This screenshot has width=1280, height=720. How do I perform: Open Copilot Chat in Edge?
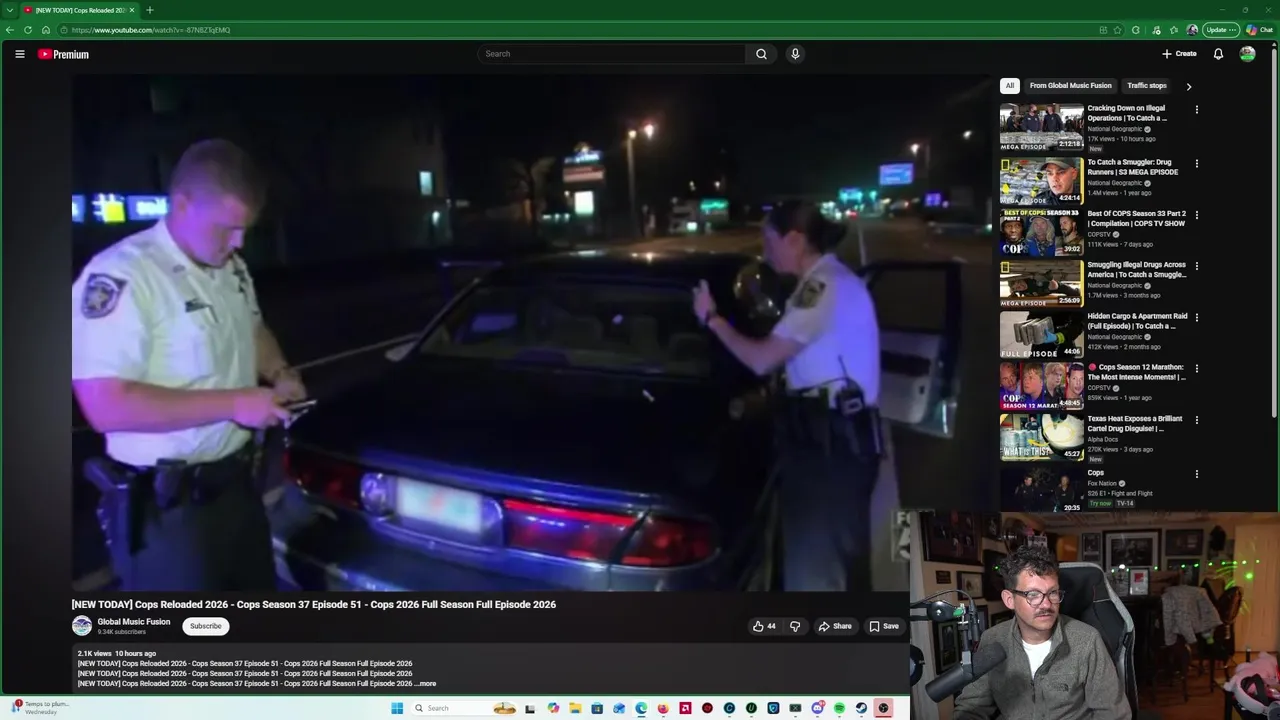[1260, 30]
